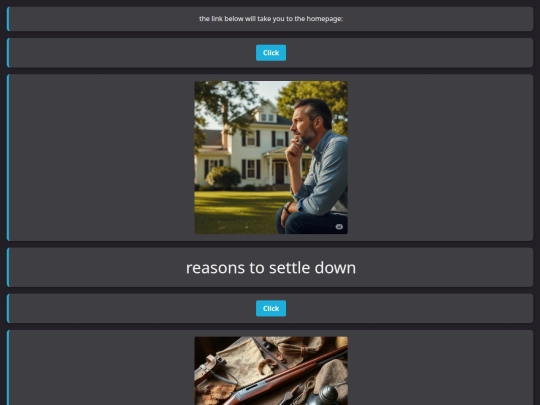Click the green lawn in the house photo
540x405 pixels.
pyautogui.click(x=238, y=210)
